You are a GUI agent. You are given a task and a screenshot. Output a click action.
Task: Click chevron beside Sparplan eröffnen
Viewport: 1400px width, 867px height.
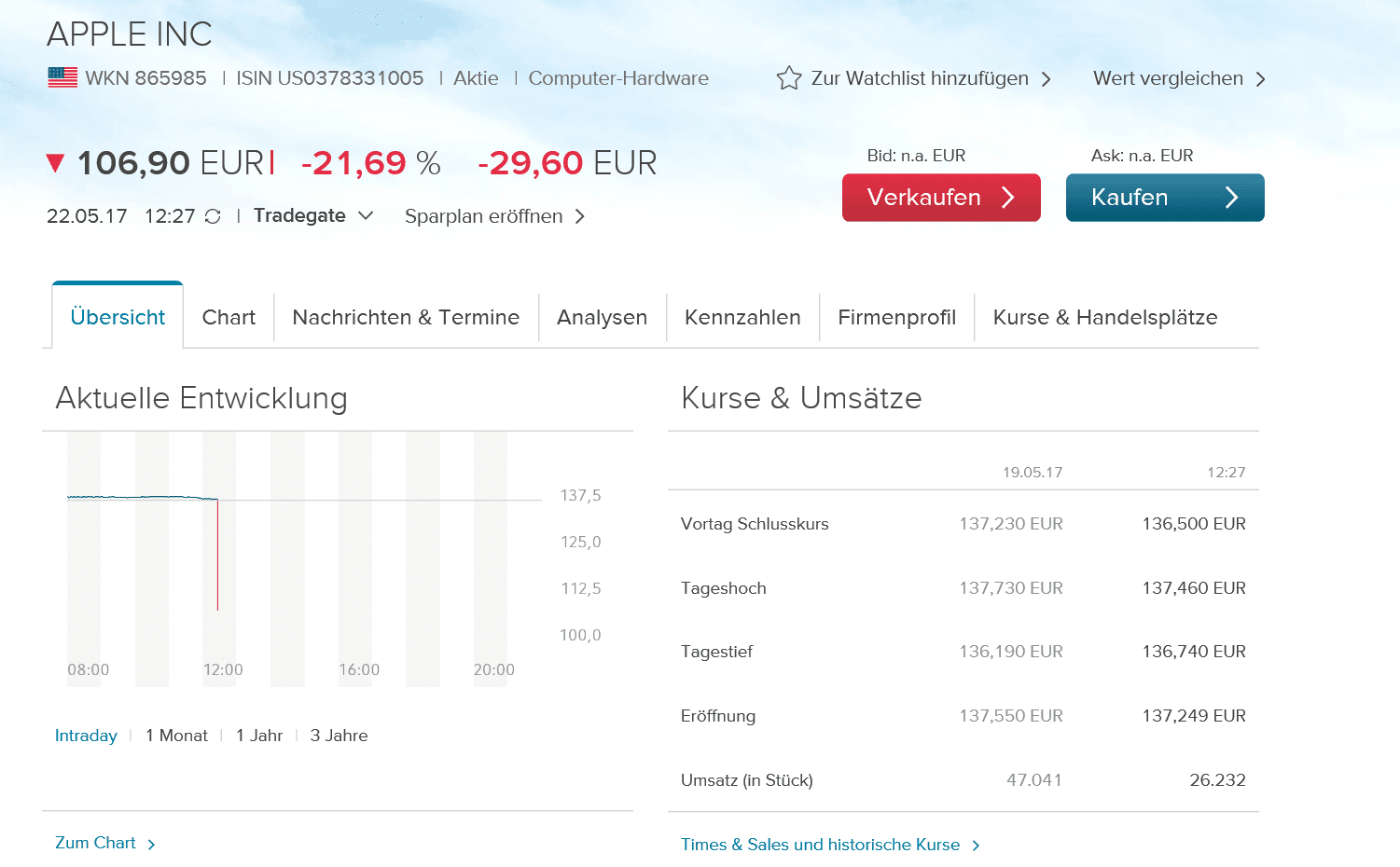(x=579, y=216)
